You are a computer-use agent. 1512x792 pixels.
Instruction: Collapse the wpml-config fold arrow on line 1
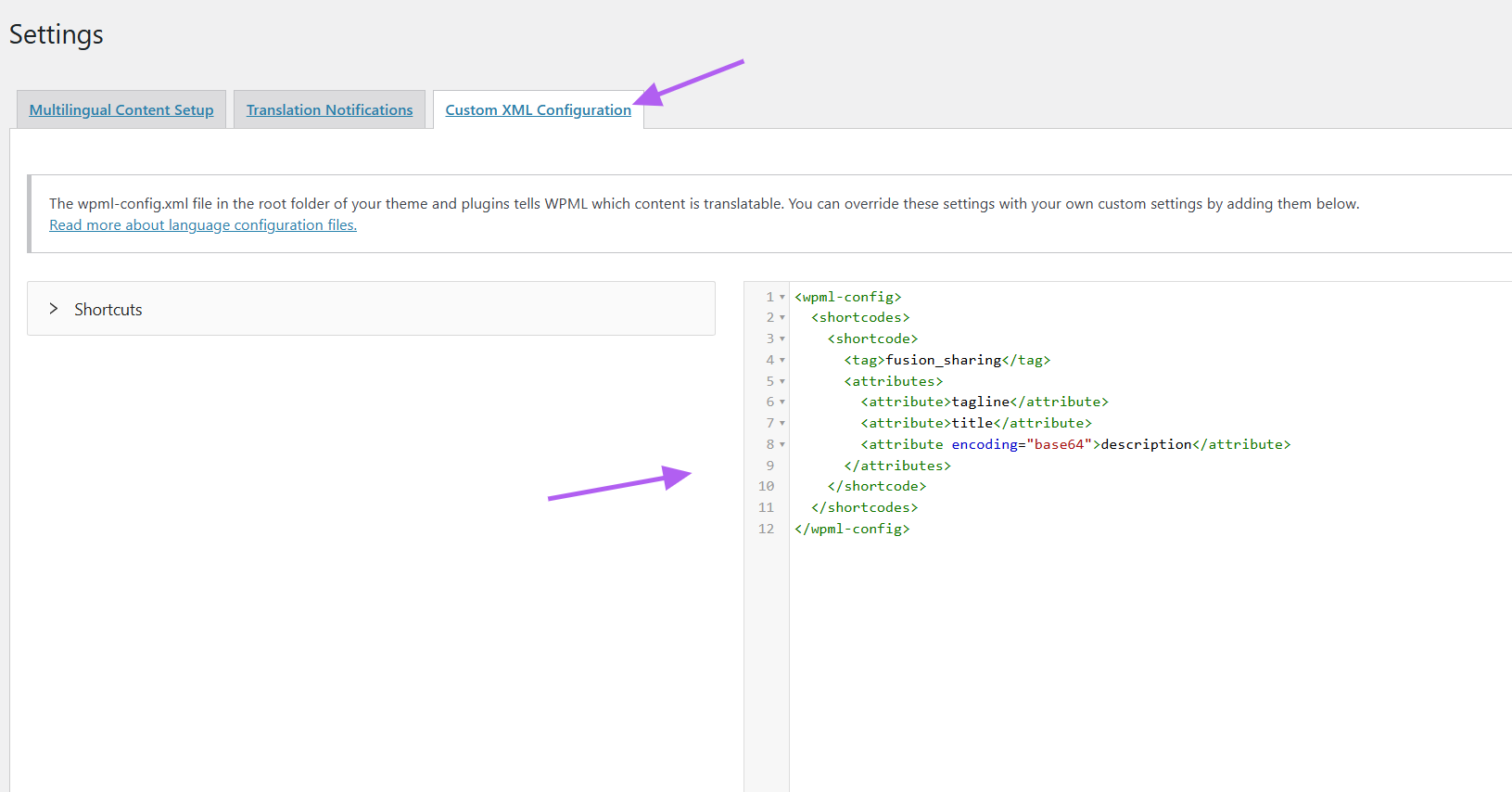[x=782, y=298]
